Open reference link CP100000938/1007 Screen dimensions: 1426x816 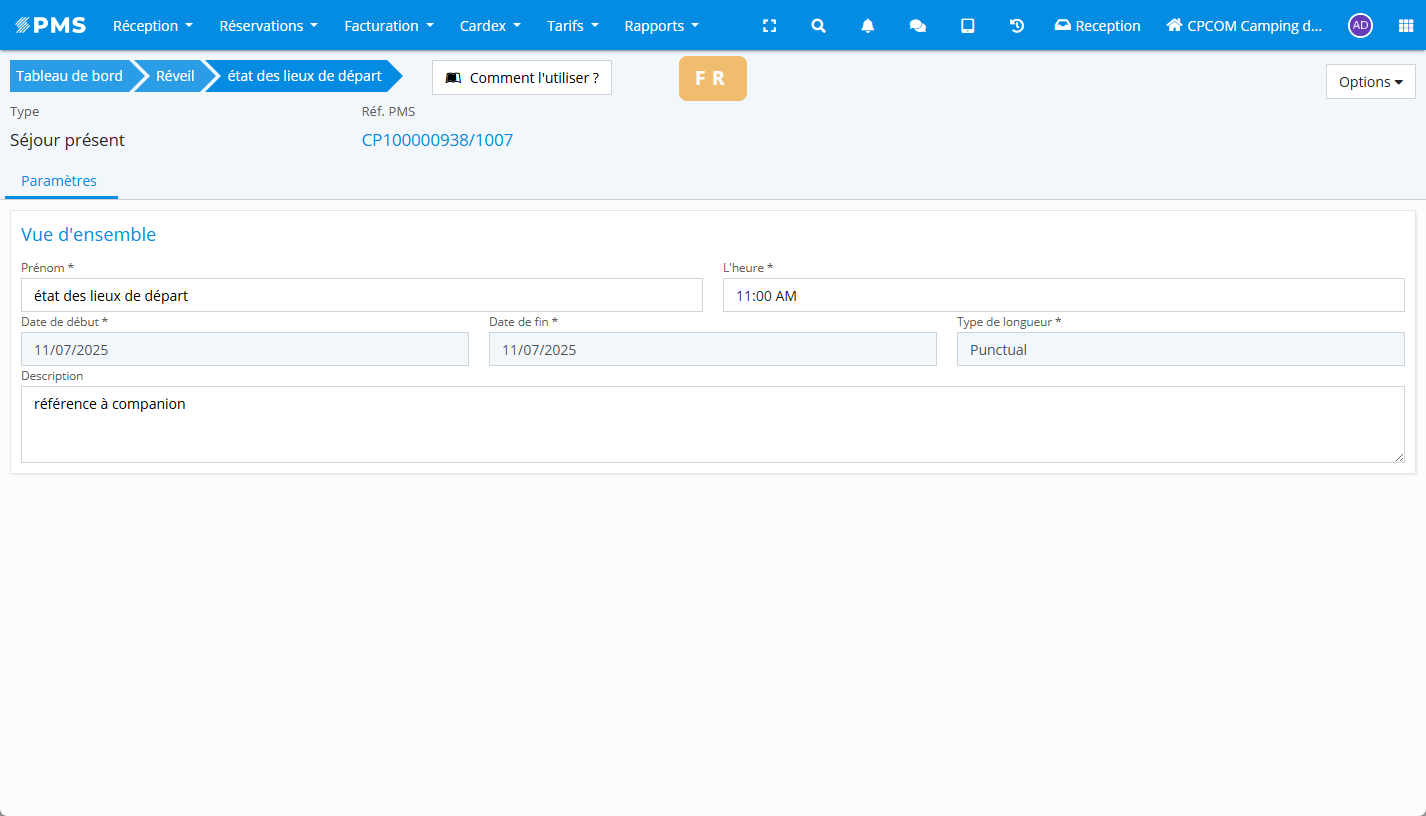pos(437,140)
